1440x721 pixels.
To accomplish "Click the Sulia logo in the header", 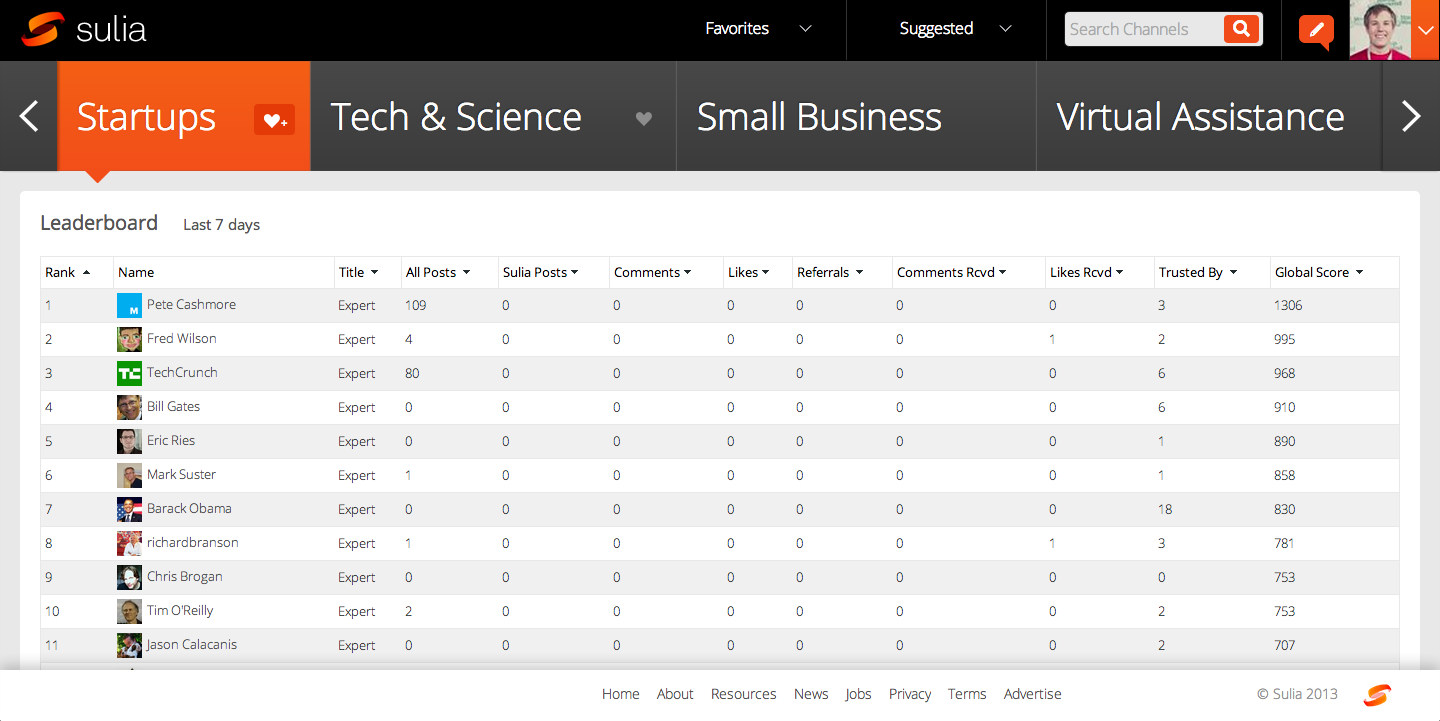I will click(x=84, y=29).
